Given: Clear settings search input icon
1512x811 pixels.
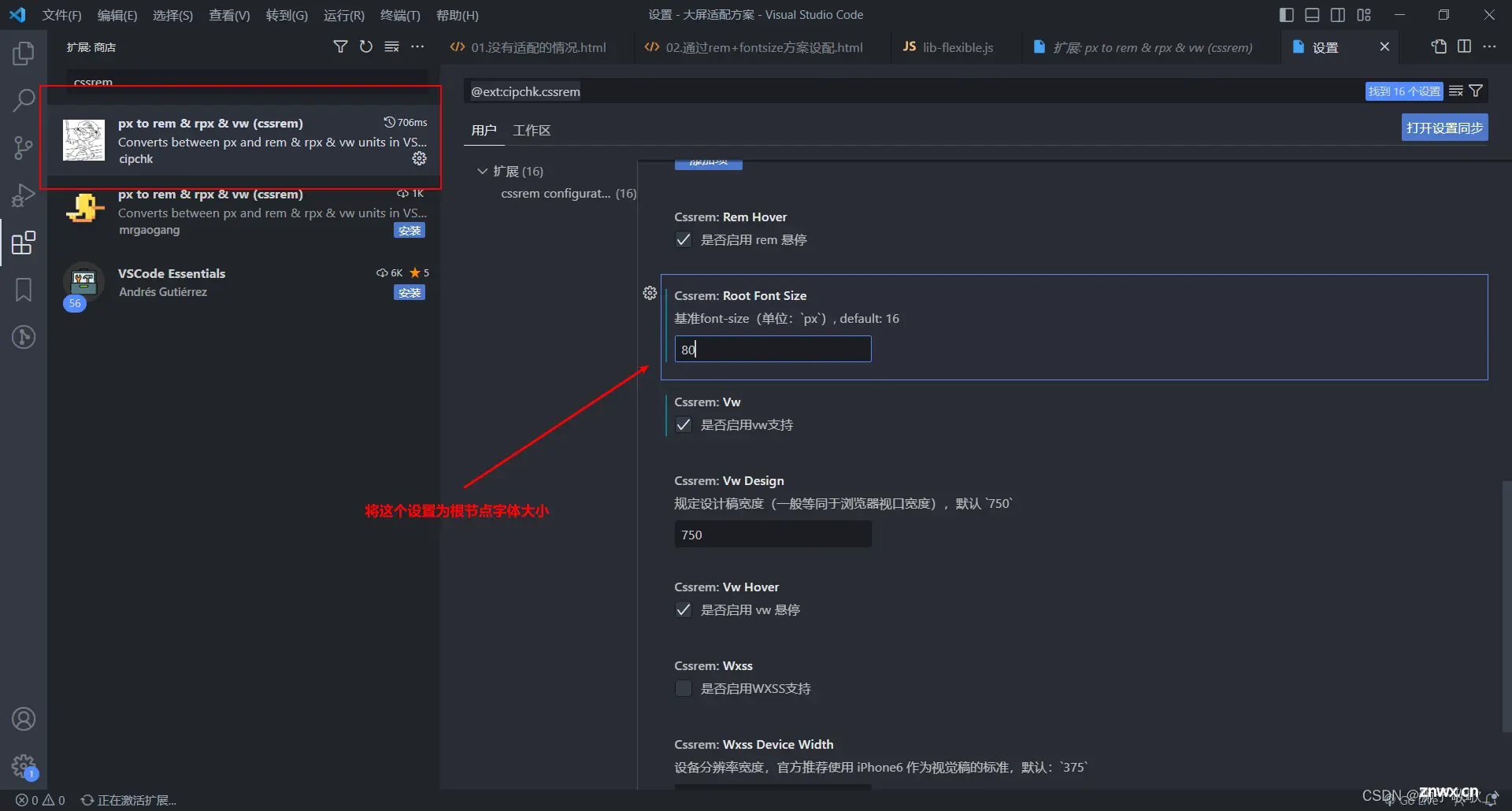Looking at the screenshot, I should pyautogui.click(x=1456, y=91).
